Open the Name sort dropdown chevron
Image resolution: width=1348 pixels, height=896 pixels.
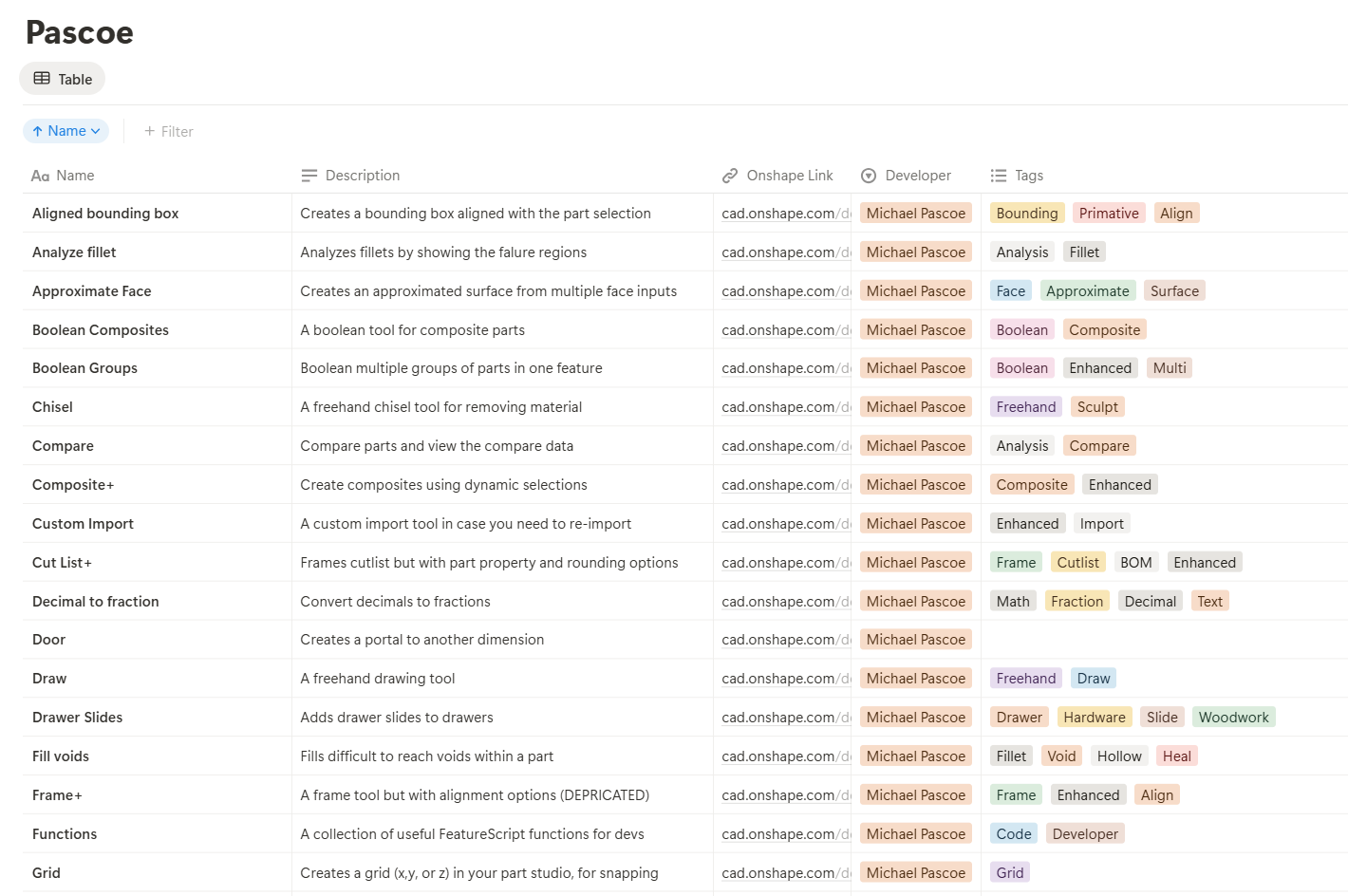96,131
